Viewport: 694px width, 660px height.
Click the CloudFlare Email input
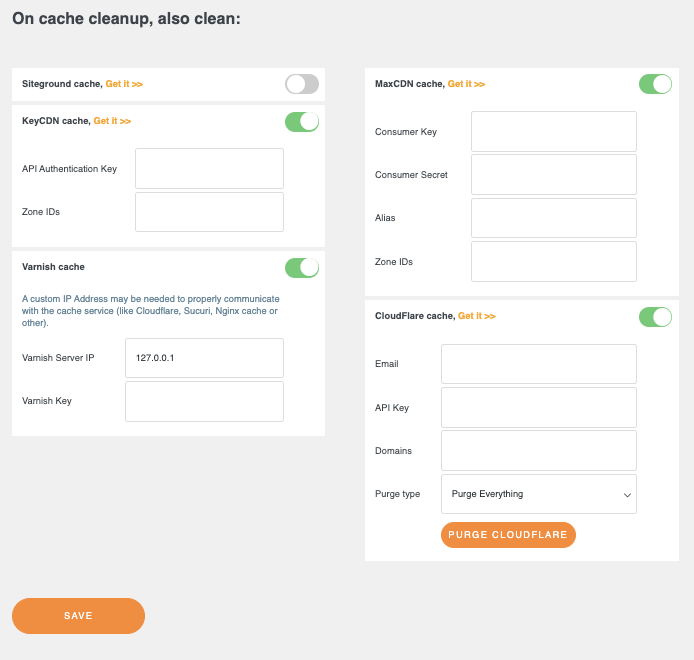[x=539, y=364]
